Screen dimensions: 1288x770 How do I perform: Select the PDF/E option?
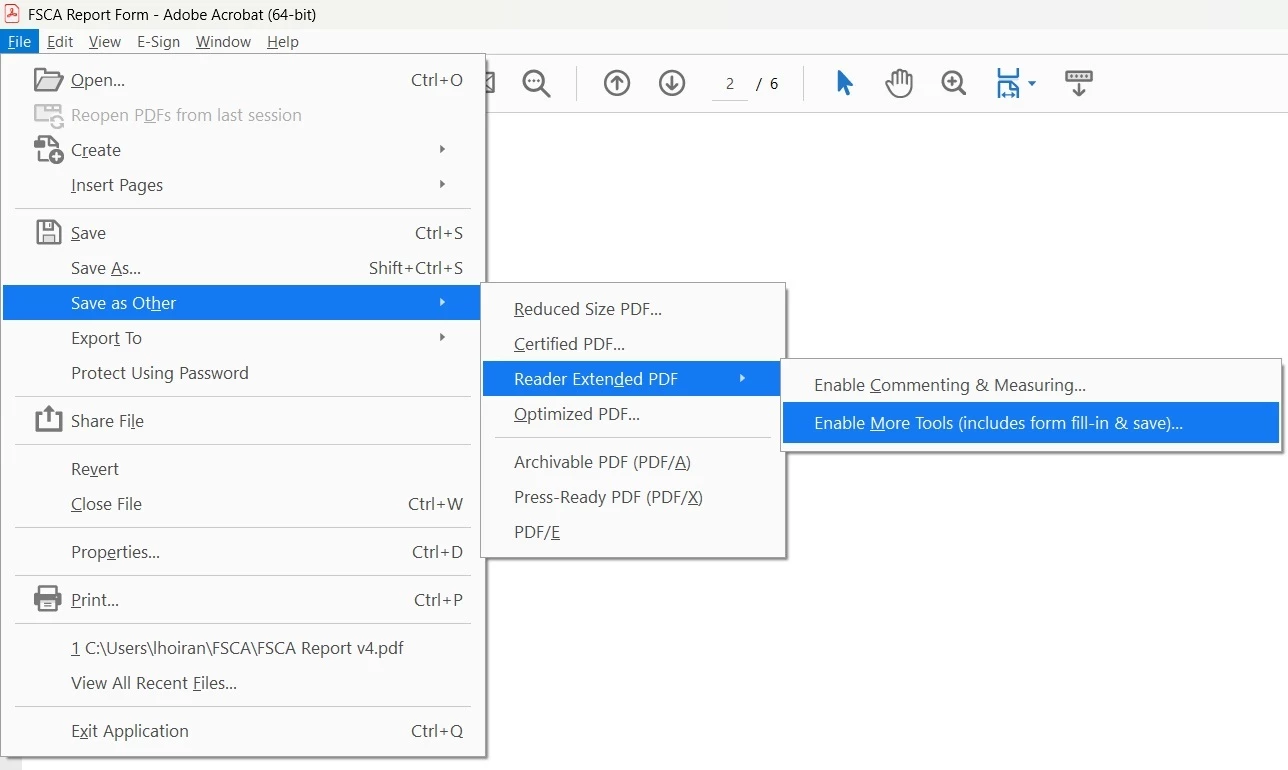(x=632, y=532)
